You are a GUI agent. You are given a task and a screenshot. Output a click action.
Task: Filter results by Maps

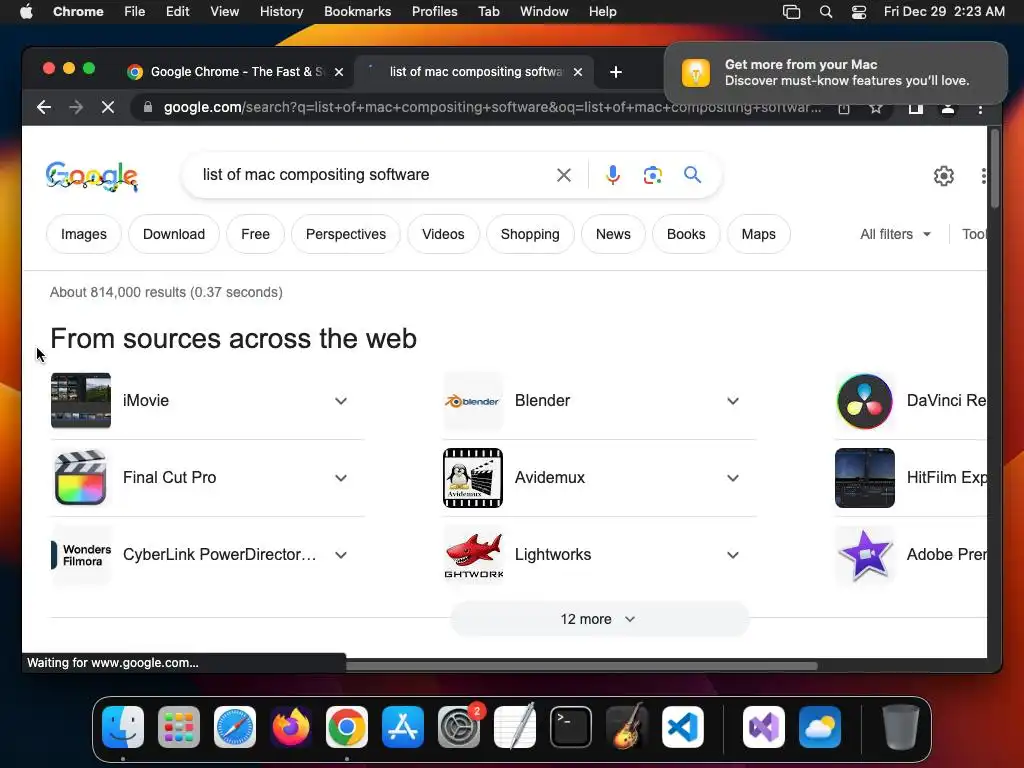758,234
